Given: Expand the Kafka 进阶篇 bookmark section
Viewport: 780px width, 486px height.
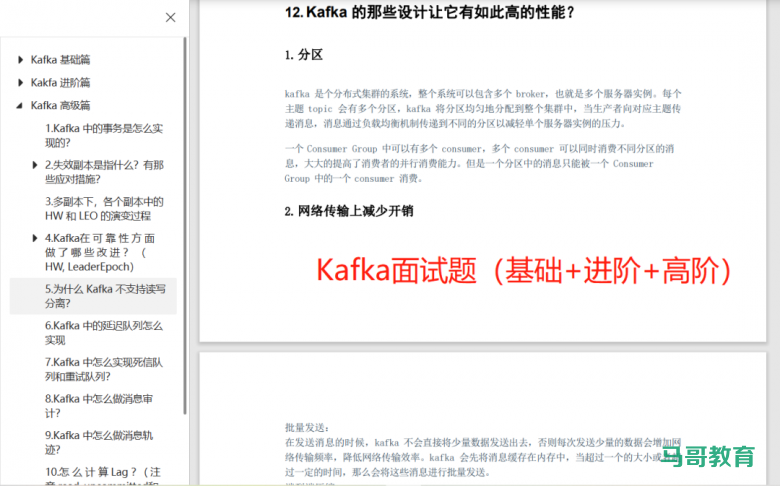Looking at the screenshot, I should click(x=20, y=83).
